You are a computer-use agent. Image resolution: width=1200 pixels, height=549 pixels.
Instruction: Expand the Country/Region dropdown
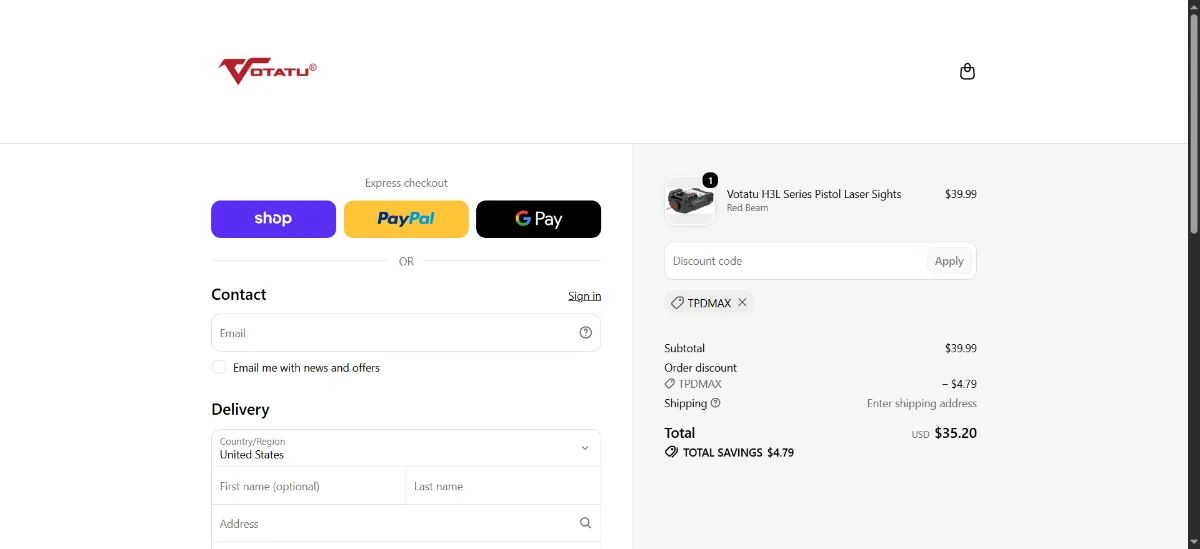pos(406,448)
